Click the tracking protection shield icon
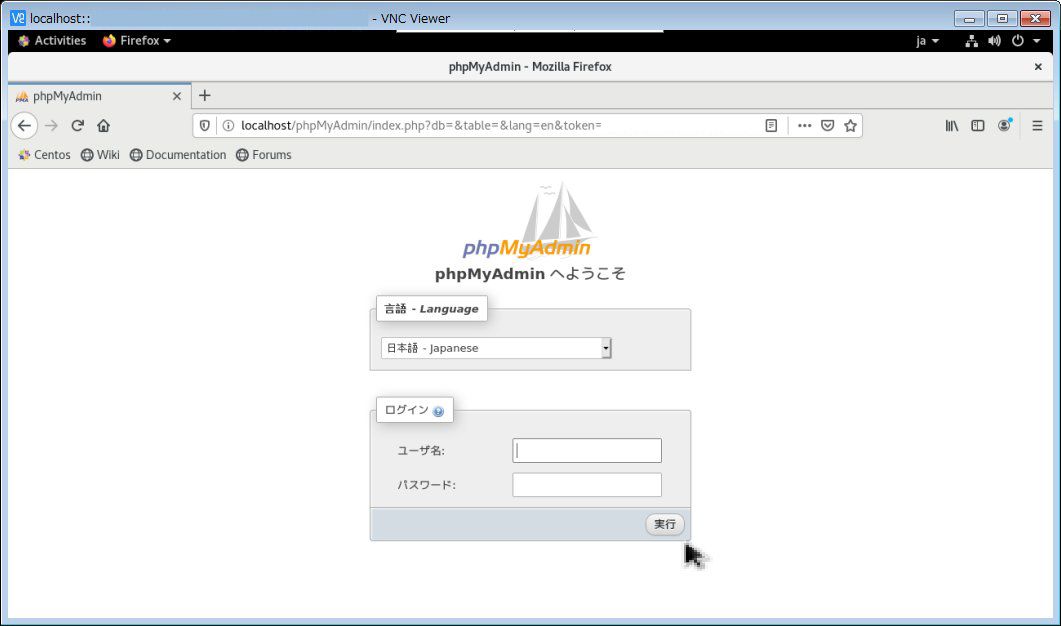1061x626 pixels. click(x=204, y=125)
